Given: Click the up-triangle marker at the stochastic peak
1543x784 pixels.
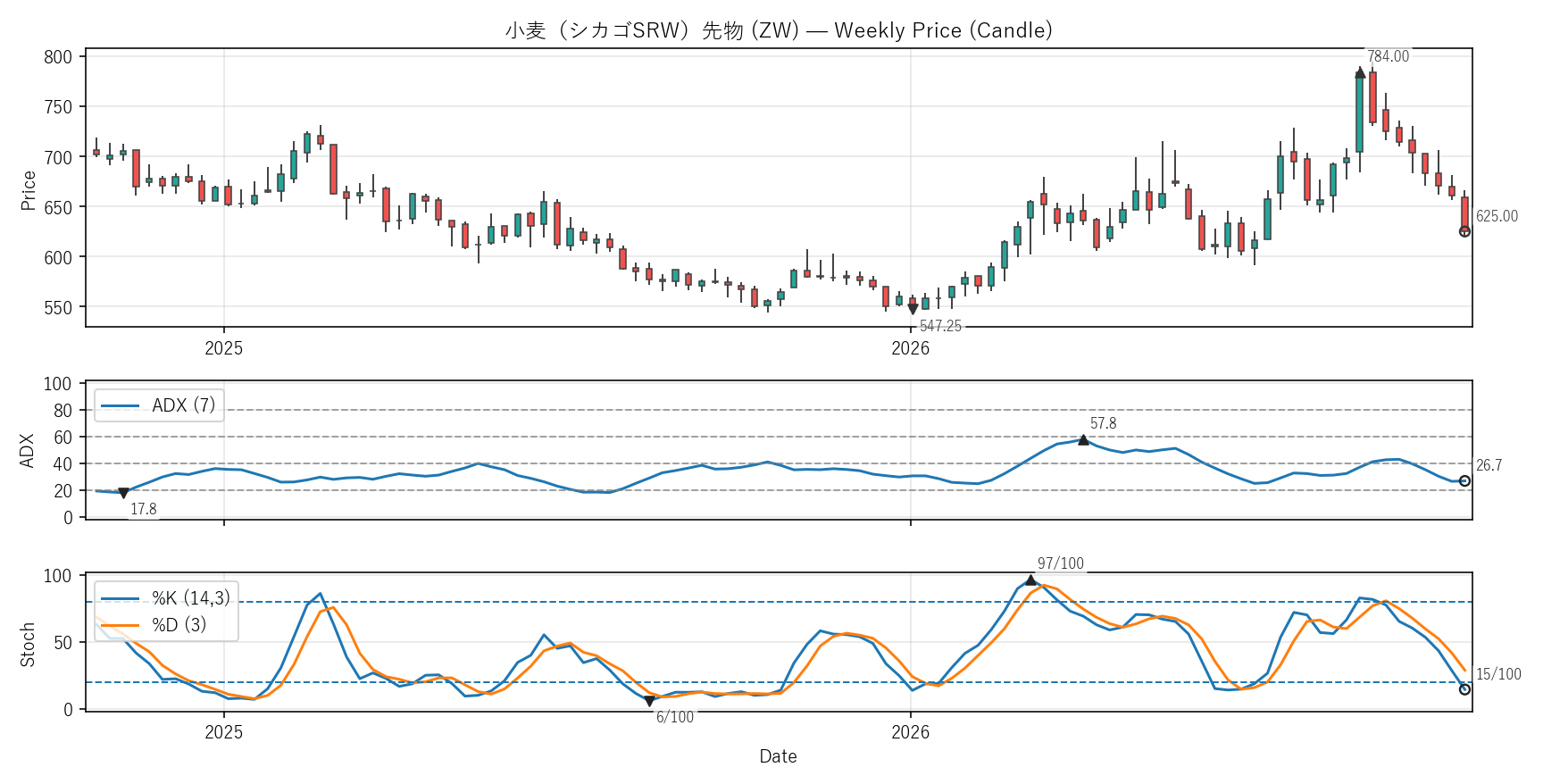Looking at the screenshot, I should [1031, 580].
